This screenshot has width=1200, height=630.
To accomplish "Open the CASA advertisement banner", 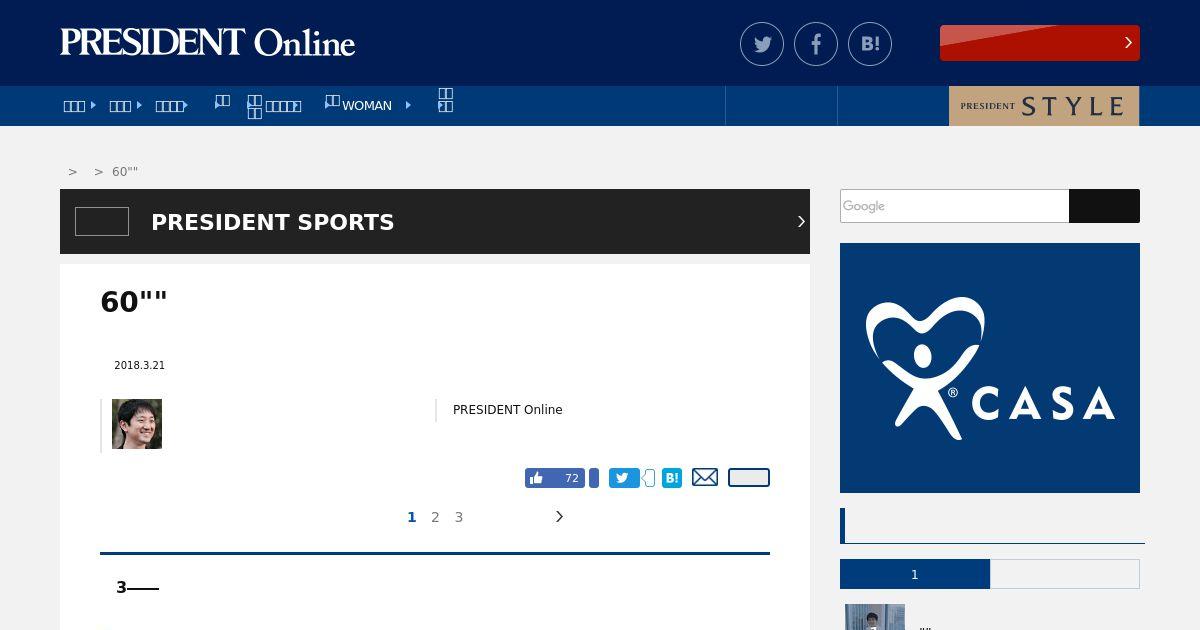I will tap(990, 368).
